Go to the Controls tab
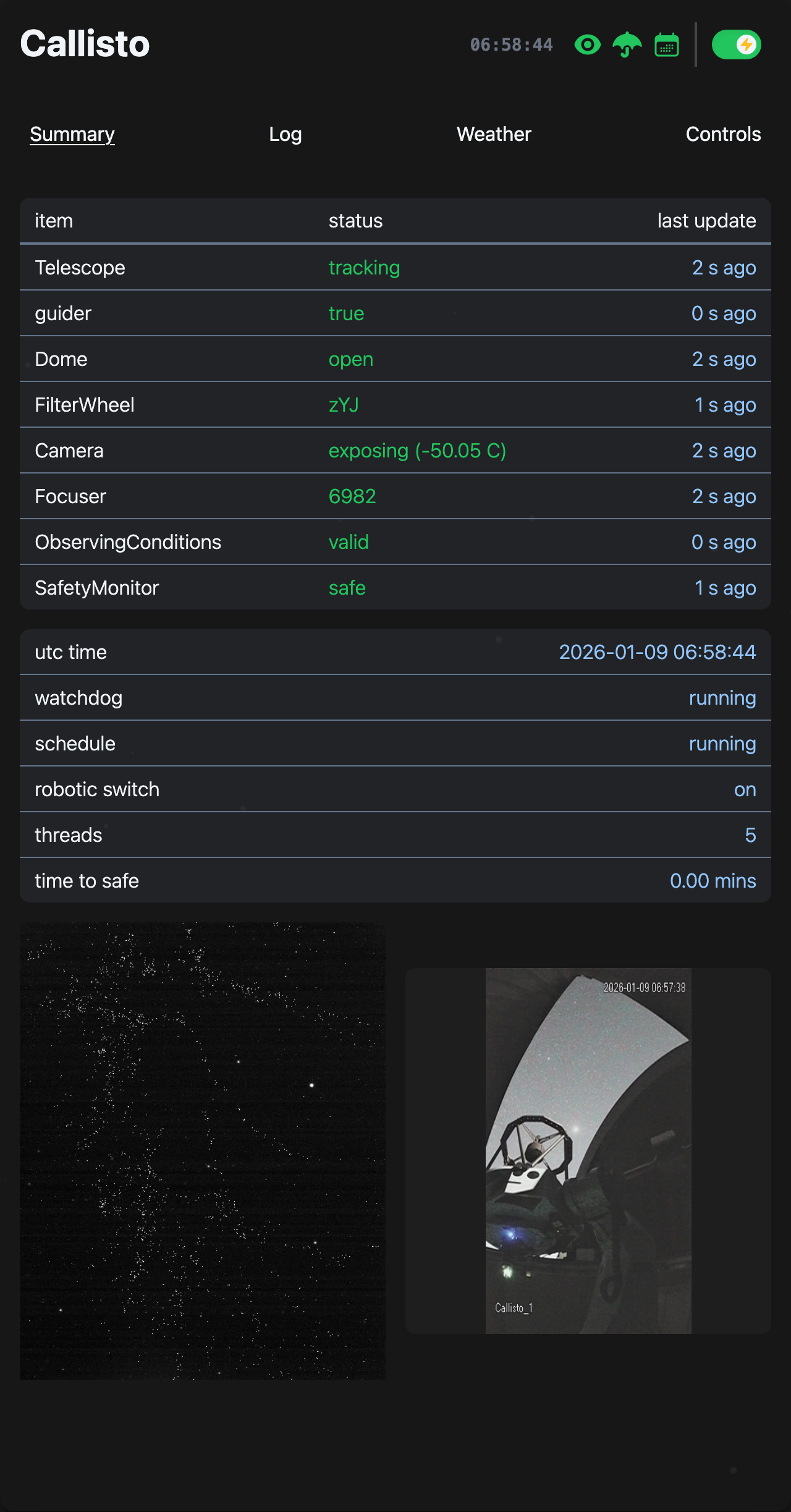Image resolution: width=791 pixels, height=1512 pixels. 723,134
